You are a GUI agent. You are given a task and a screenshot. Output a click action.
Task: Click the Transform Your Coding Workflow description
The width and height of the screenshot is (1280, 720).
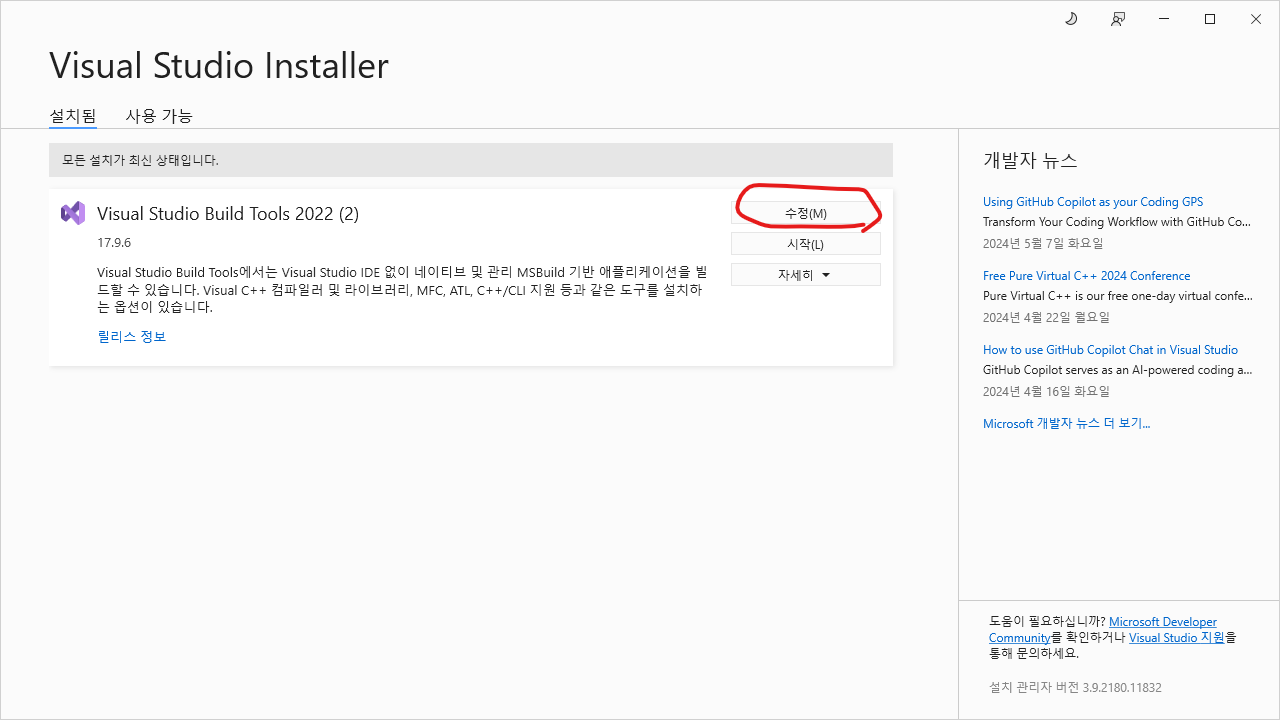tap(1117, 222)
